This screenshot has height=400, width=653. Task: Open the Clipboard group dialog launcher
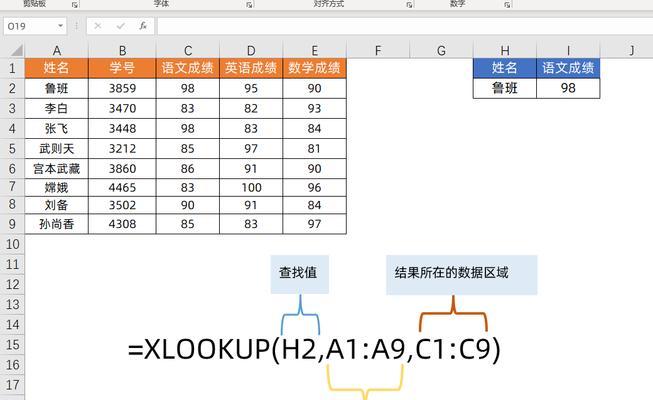pos(75,5)
